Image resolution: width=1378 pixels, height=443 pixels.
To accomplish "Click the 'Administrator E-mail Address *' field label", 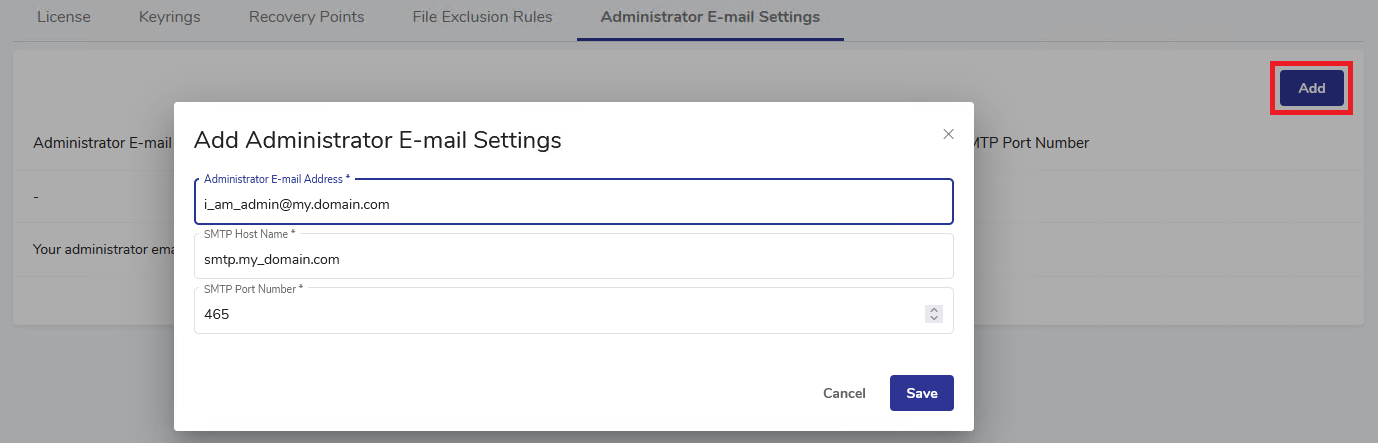I will coord(277,179).
